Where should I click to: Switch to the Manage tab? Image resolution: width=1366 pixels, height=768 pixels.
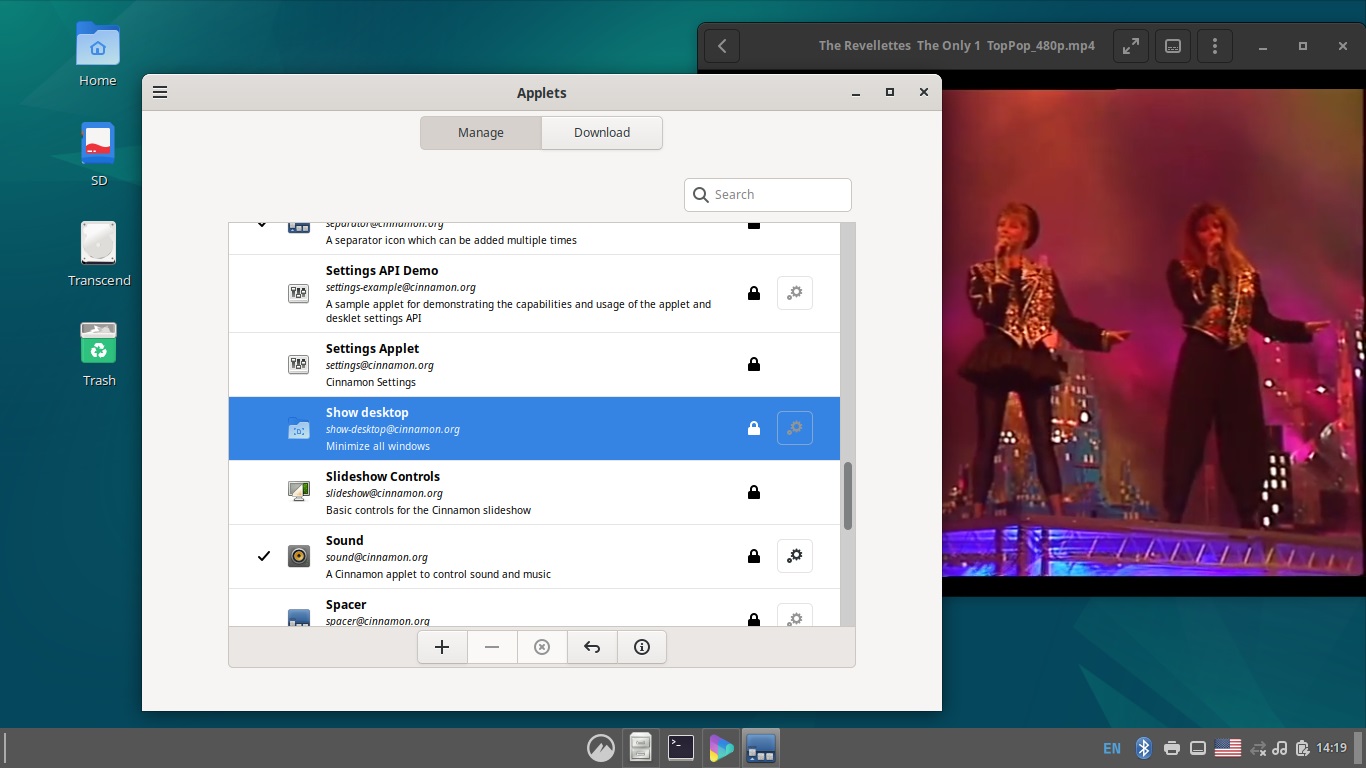point(481,133)
